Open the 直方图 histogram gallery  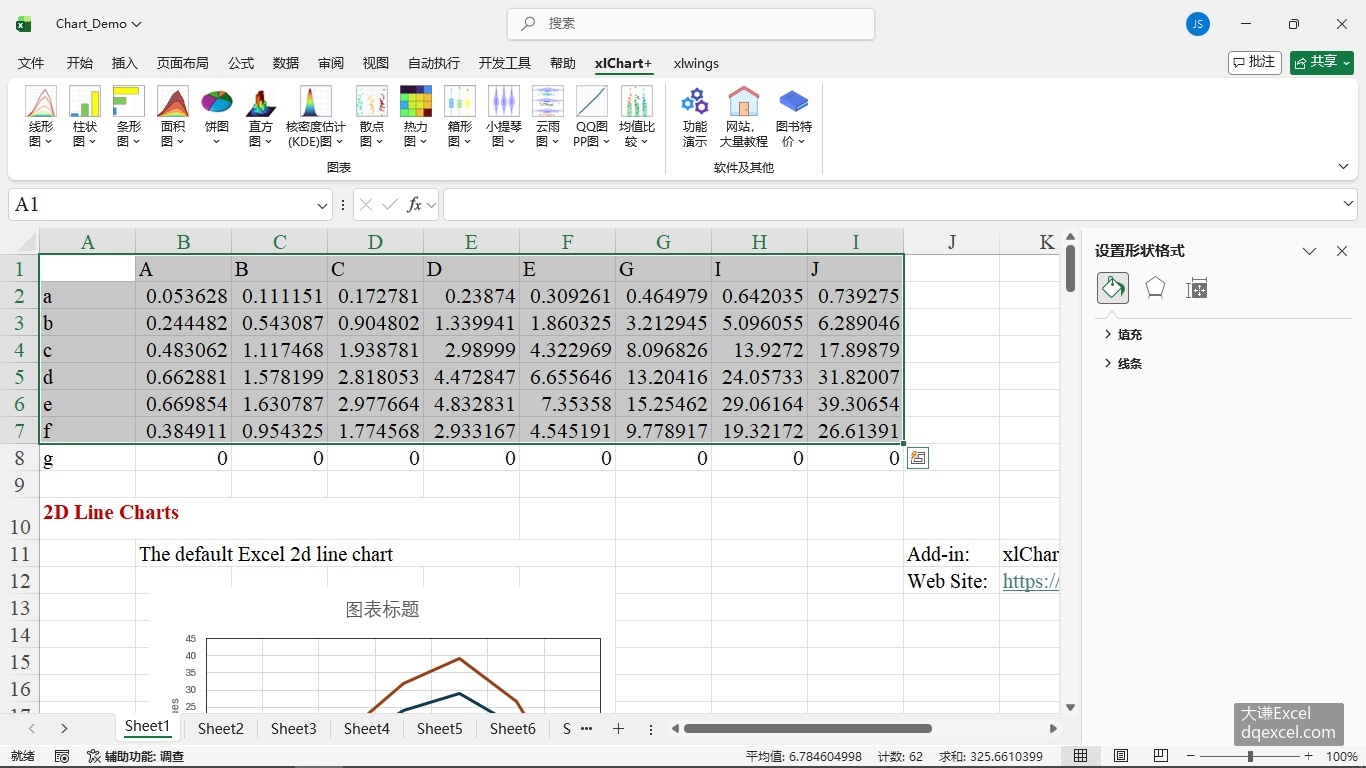[261, 117]
